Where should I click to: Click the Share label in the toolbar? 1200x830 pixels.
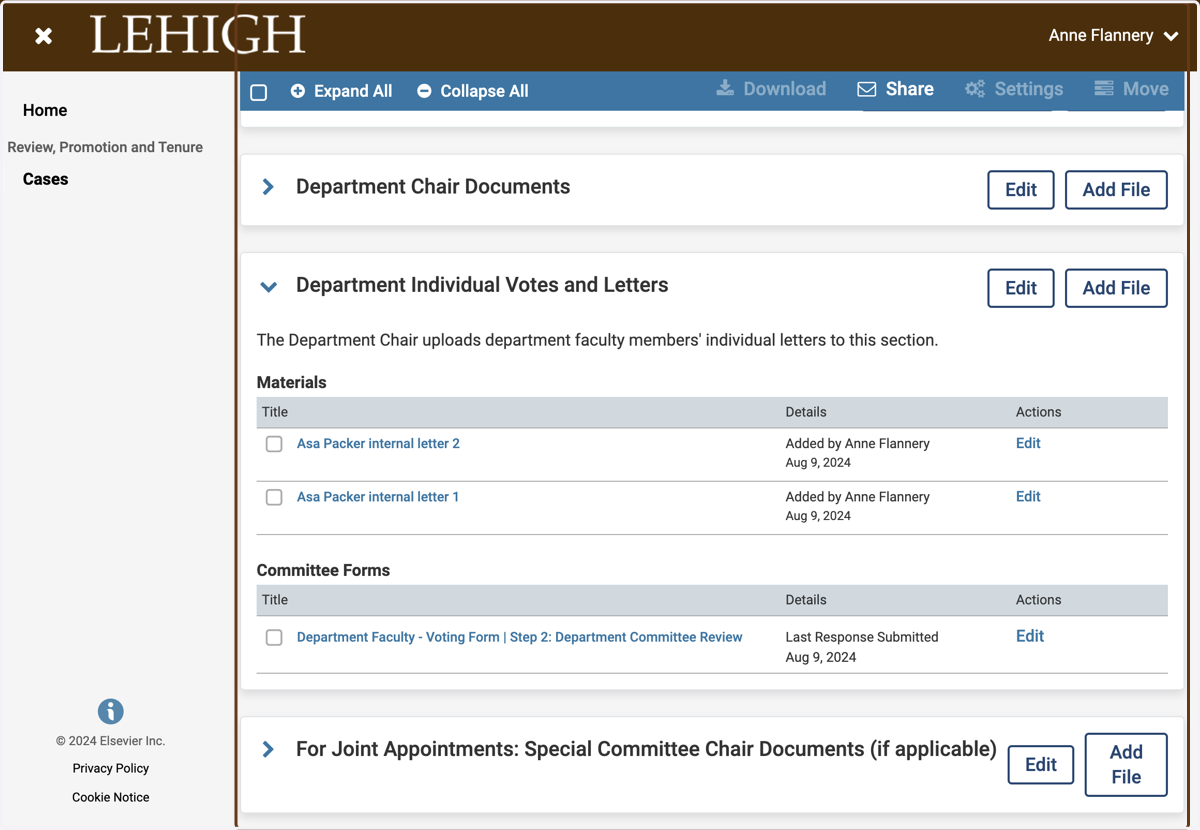coord(910,89)
